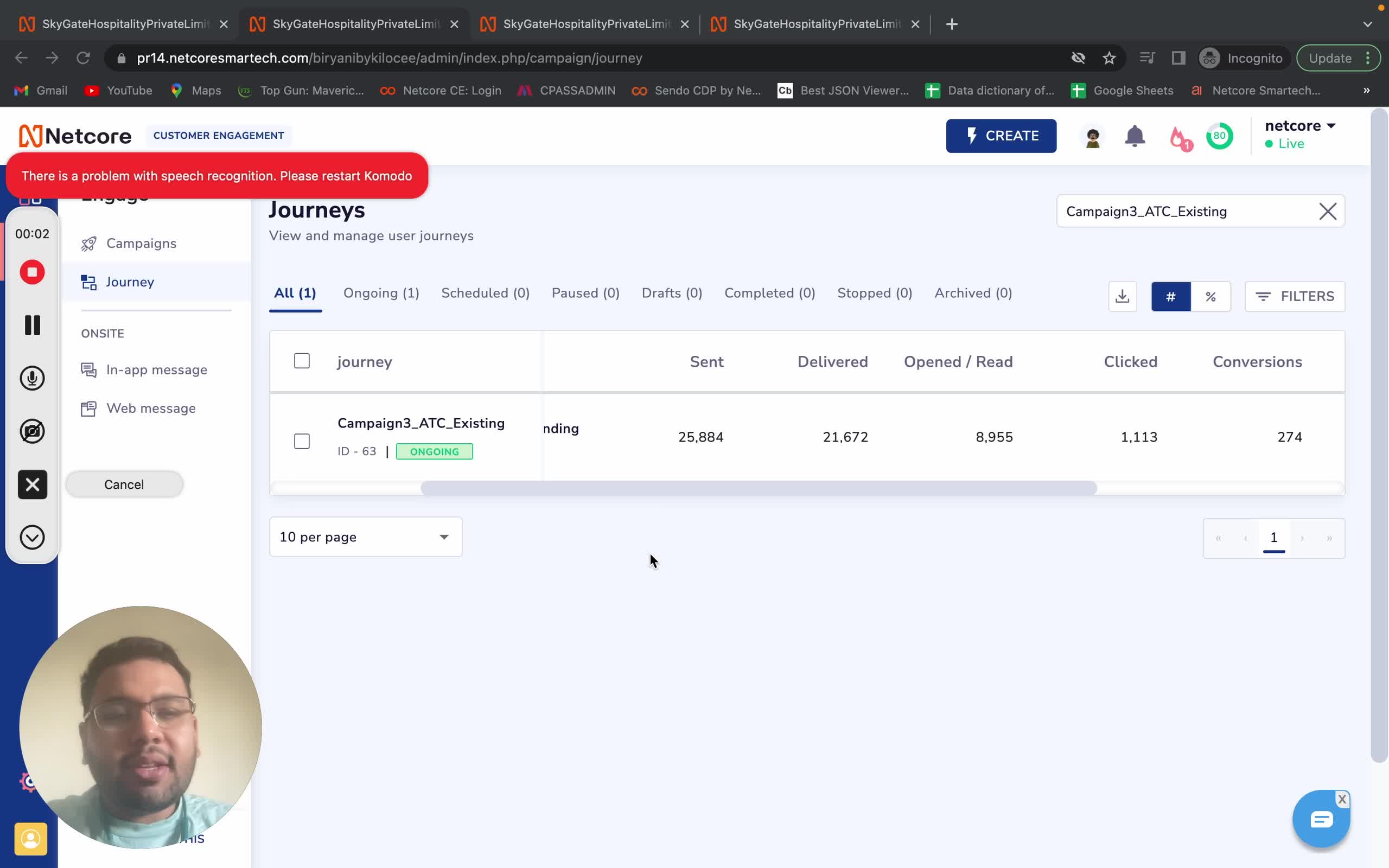
Task: Switch the metrics view to percentage (%)
Action: pyautogui.click(x=1210, y=296)
